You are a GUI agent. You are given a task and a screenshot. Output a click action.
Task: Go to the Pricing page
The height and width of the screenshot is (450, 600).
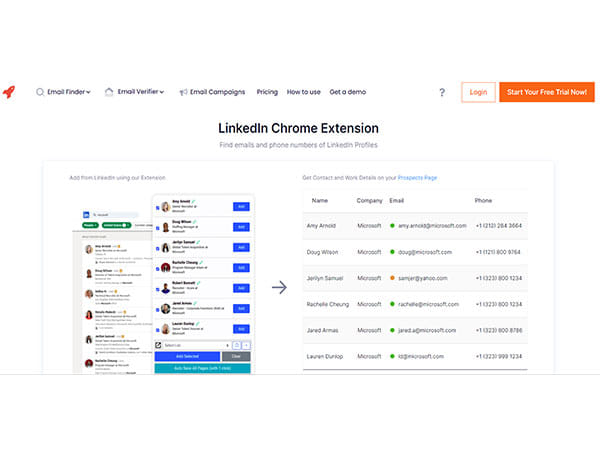coord(267,92)
